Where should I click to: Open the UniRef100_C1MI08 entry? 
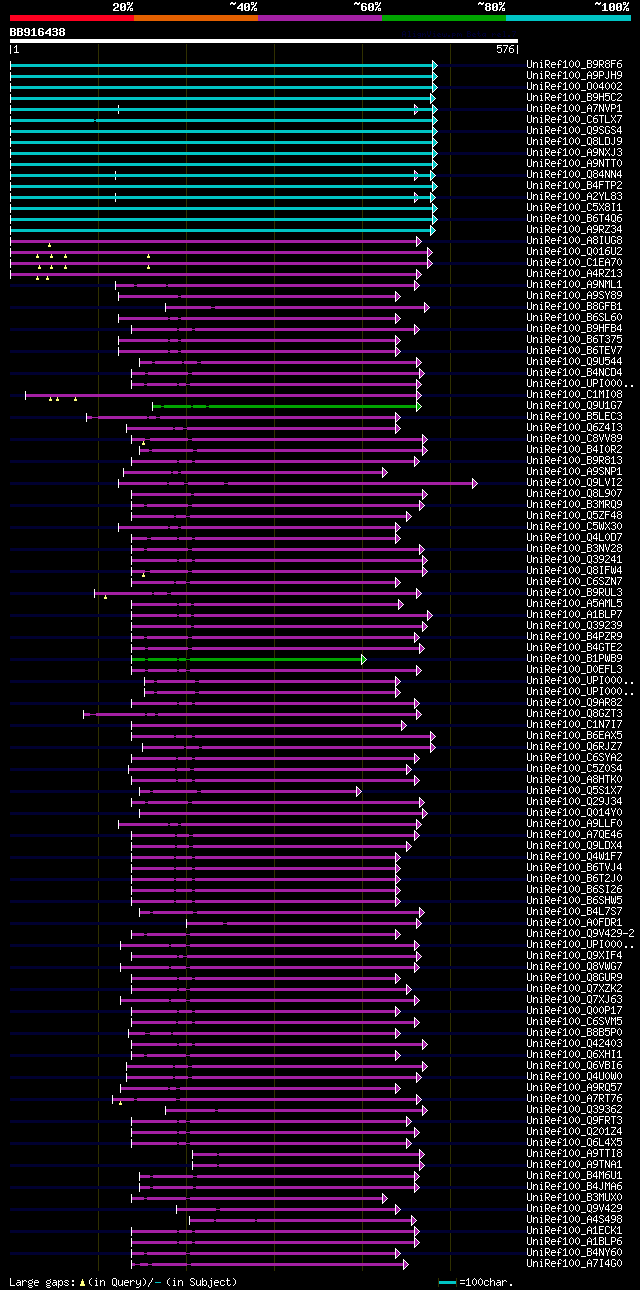click(574, 394)
